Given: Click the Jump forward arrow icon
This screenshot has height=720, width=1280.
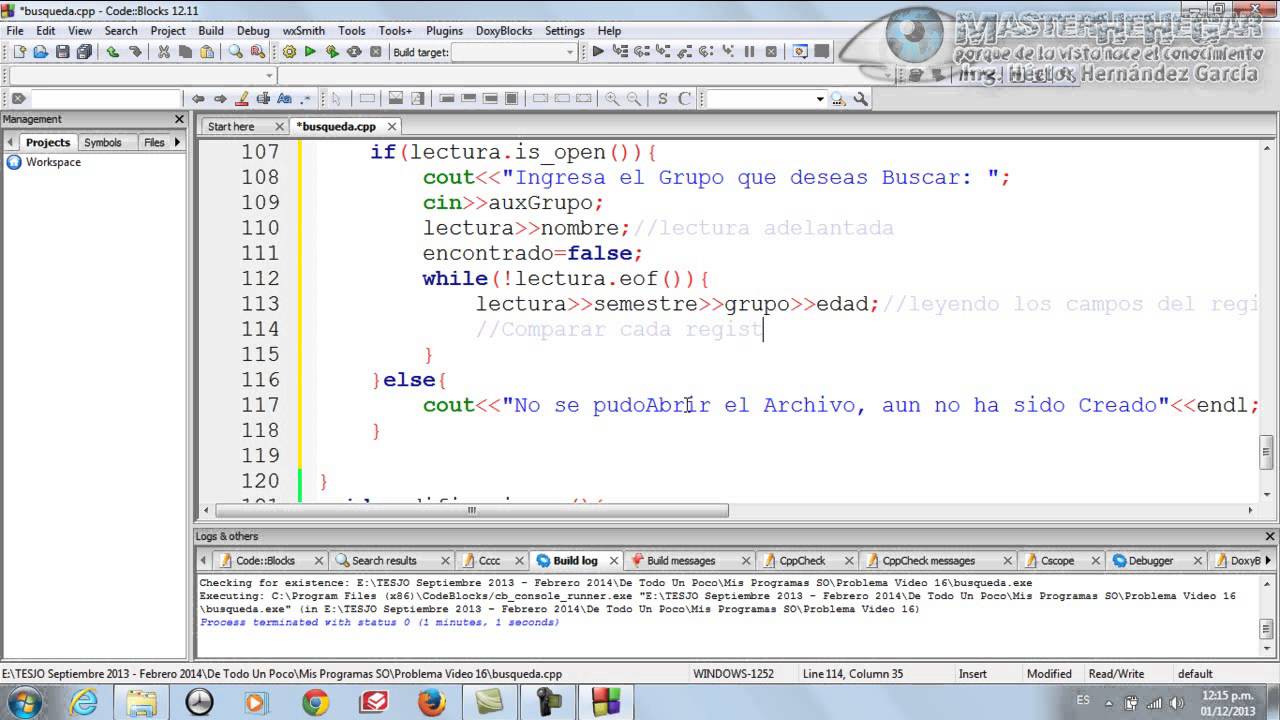Looking at the screenshot, I should pyautogui.click(x=220, y=99).
